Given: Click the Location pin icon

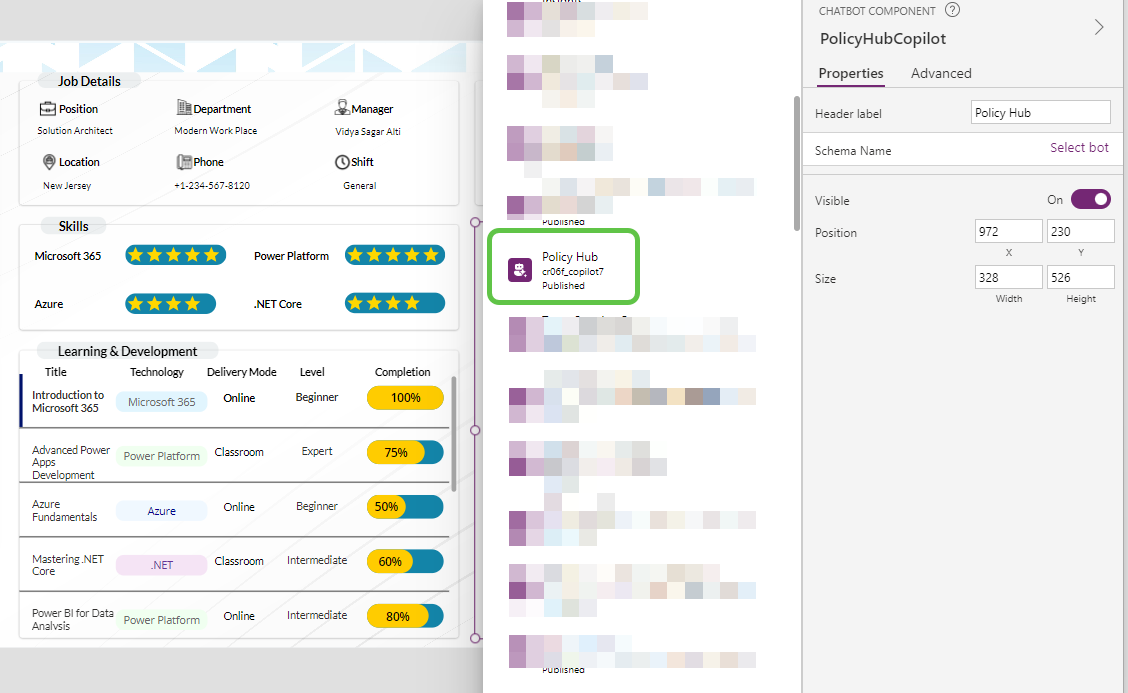Looking at the screenshot, I should (49, 162).
